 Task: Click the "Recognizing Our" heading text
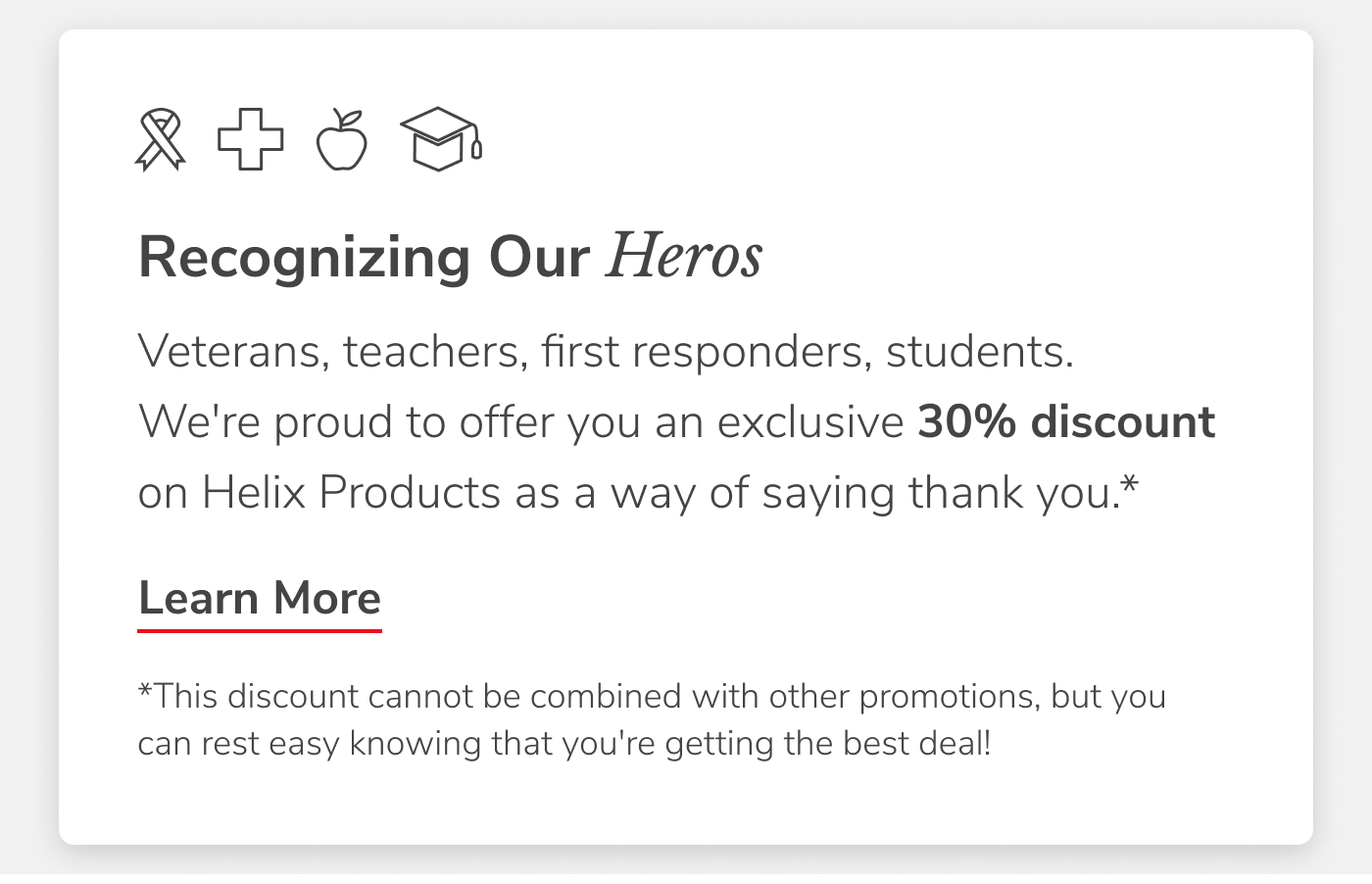point(364,257)
